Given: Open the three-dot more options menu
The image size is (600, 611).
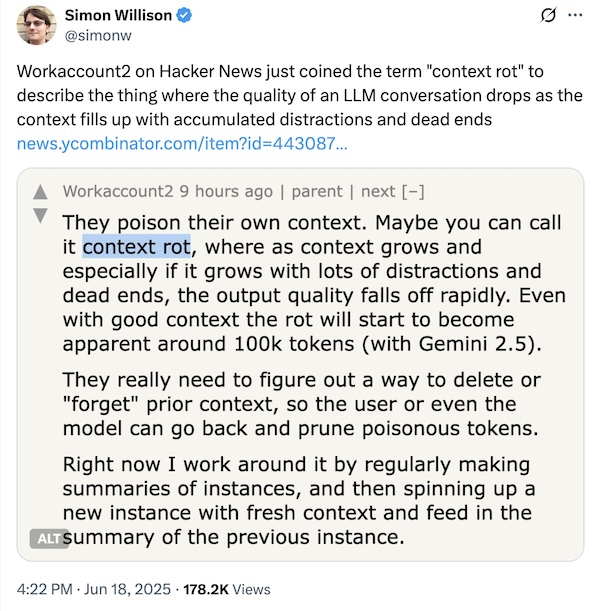Looking at the screenshot, I should pyautogui.click(x=574, y=17).
